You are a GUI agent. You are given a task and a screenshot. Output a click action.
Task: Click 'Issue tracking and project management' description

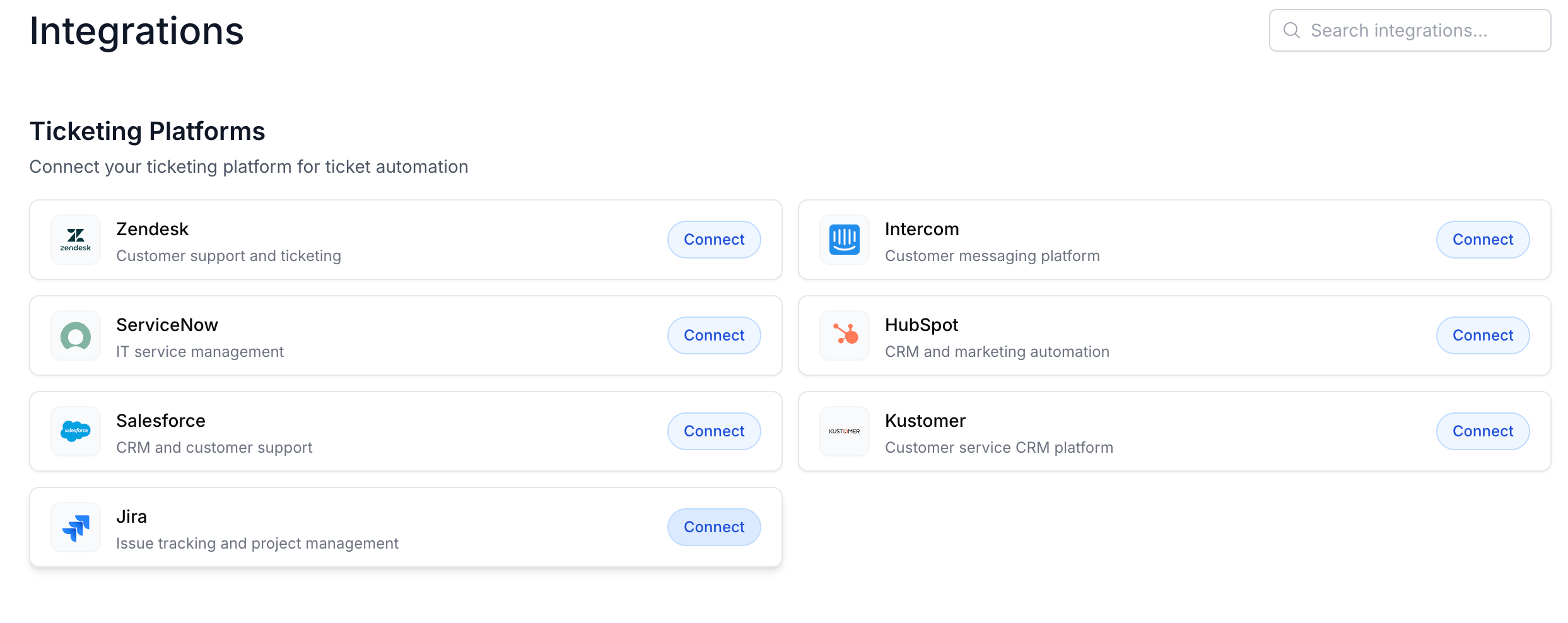pos(257,544)
